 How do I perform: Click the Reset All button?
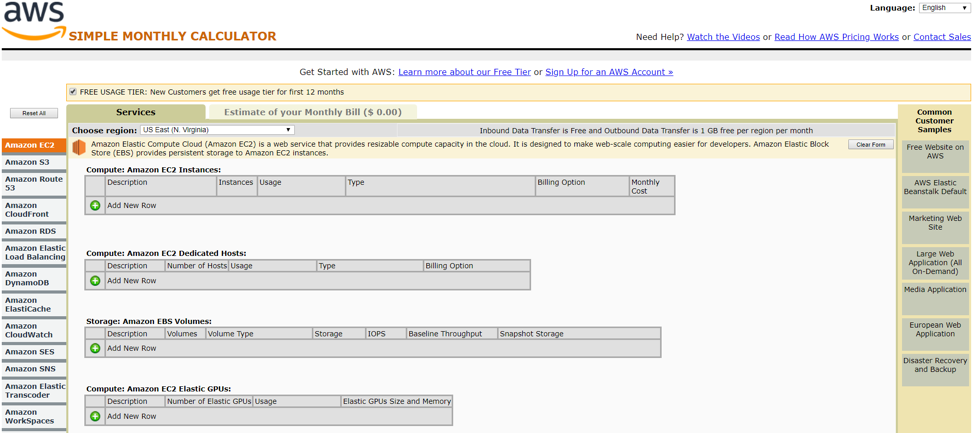click(34, 113)
